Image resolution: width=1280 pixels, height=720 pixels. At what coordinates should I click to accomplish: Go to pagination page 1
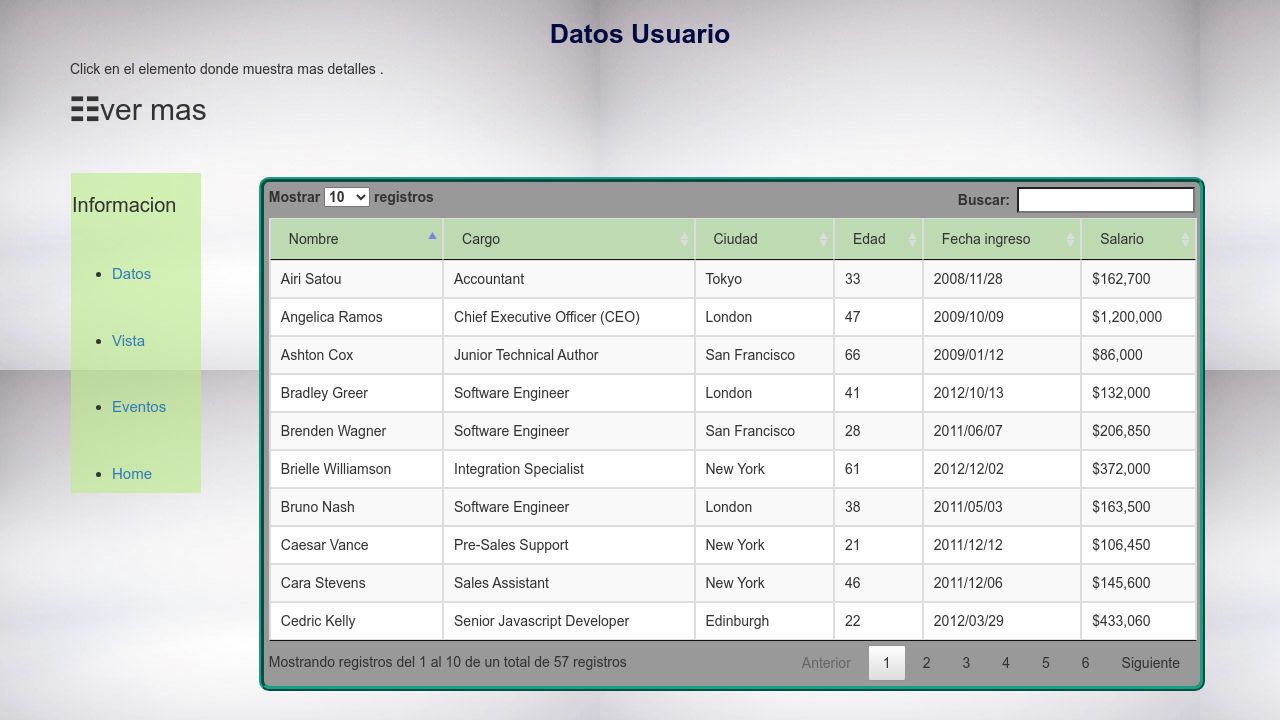pyautogui.click(x=886, y=663)
